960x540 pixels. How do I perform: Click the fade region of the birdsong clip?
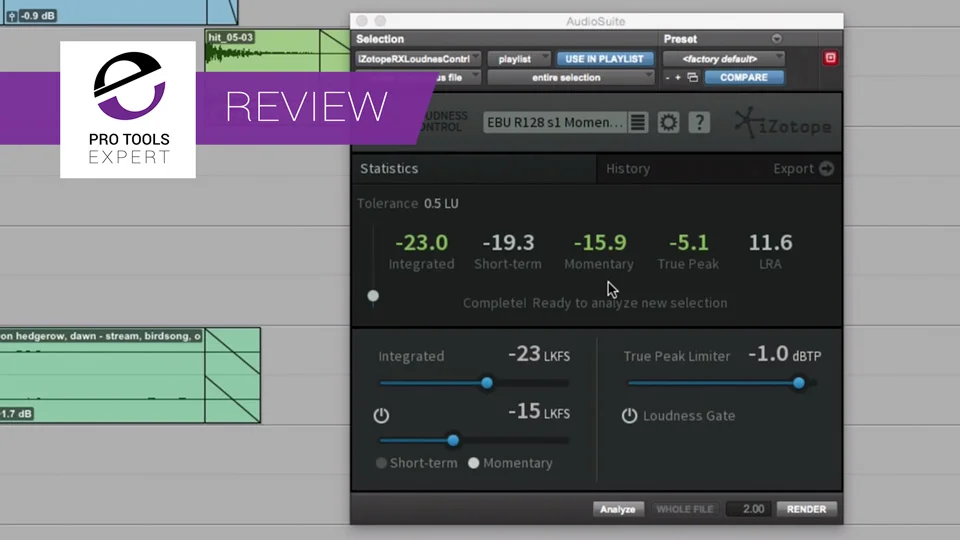[233, 375]
